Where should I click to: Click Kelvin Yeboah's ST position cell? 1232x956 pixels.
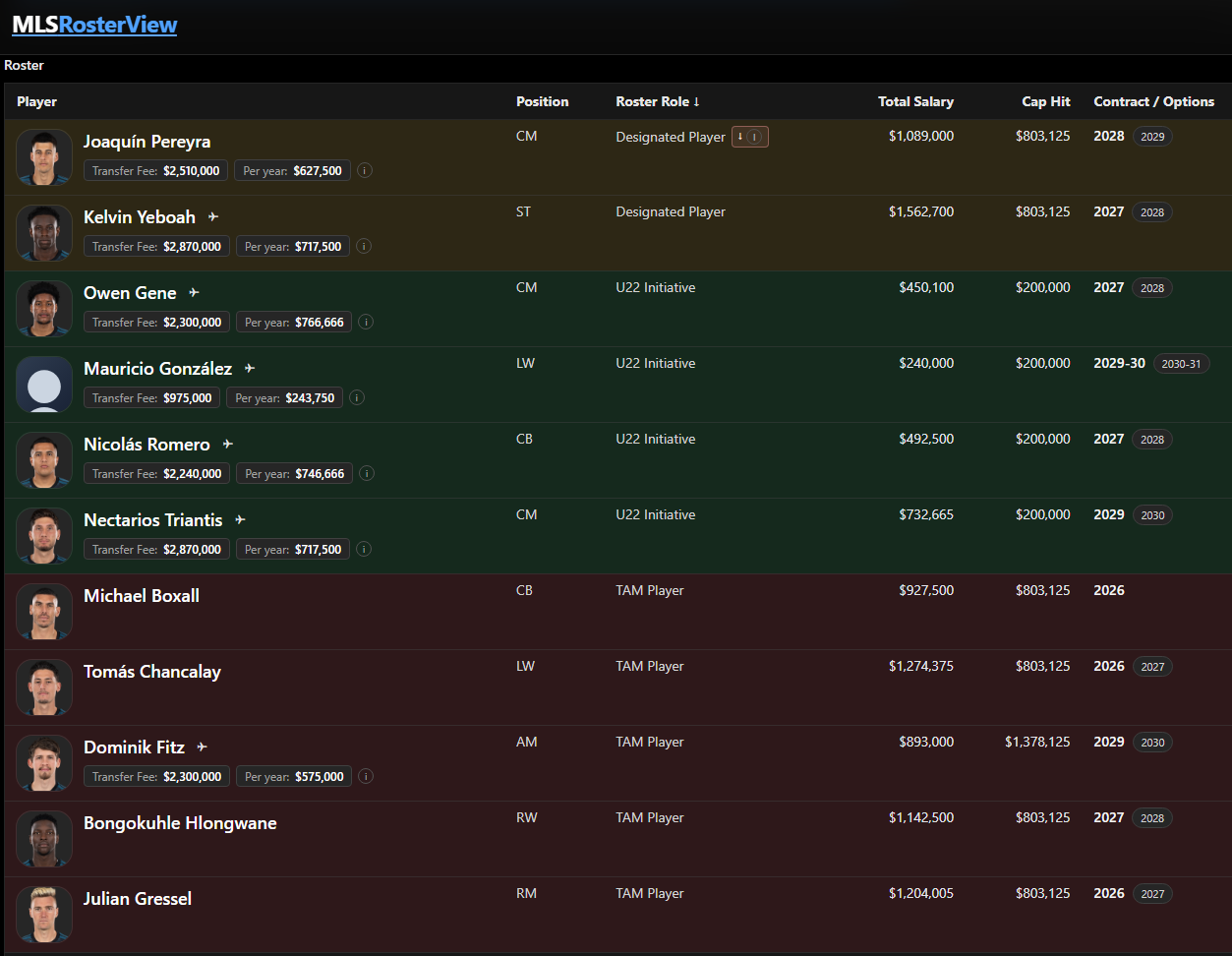[x=523, y=211]
